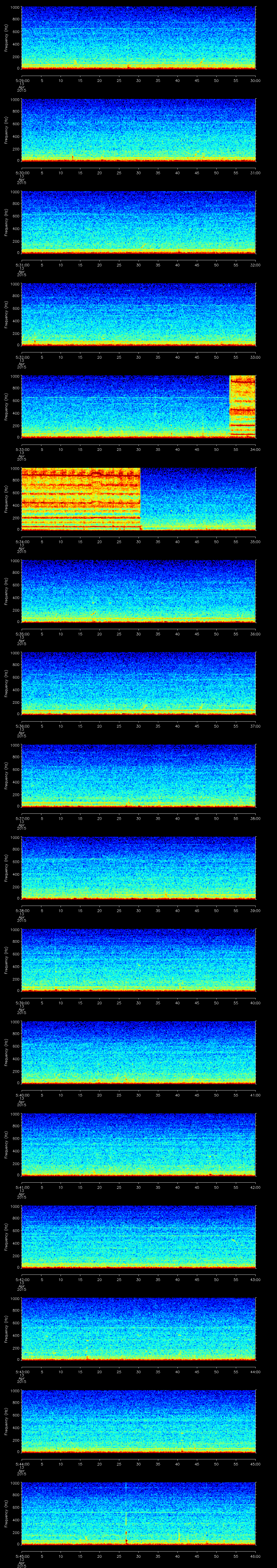The width and height of the screenshot is (277, 1568).
Task: Click the vertical transient in the 5:45:00 spectrogram
Action: coord(126,1513)
